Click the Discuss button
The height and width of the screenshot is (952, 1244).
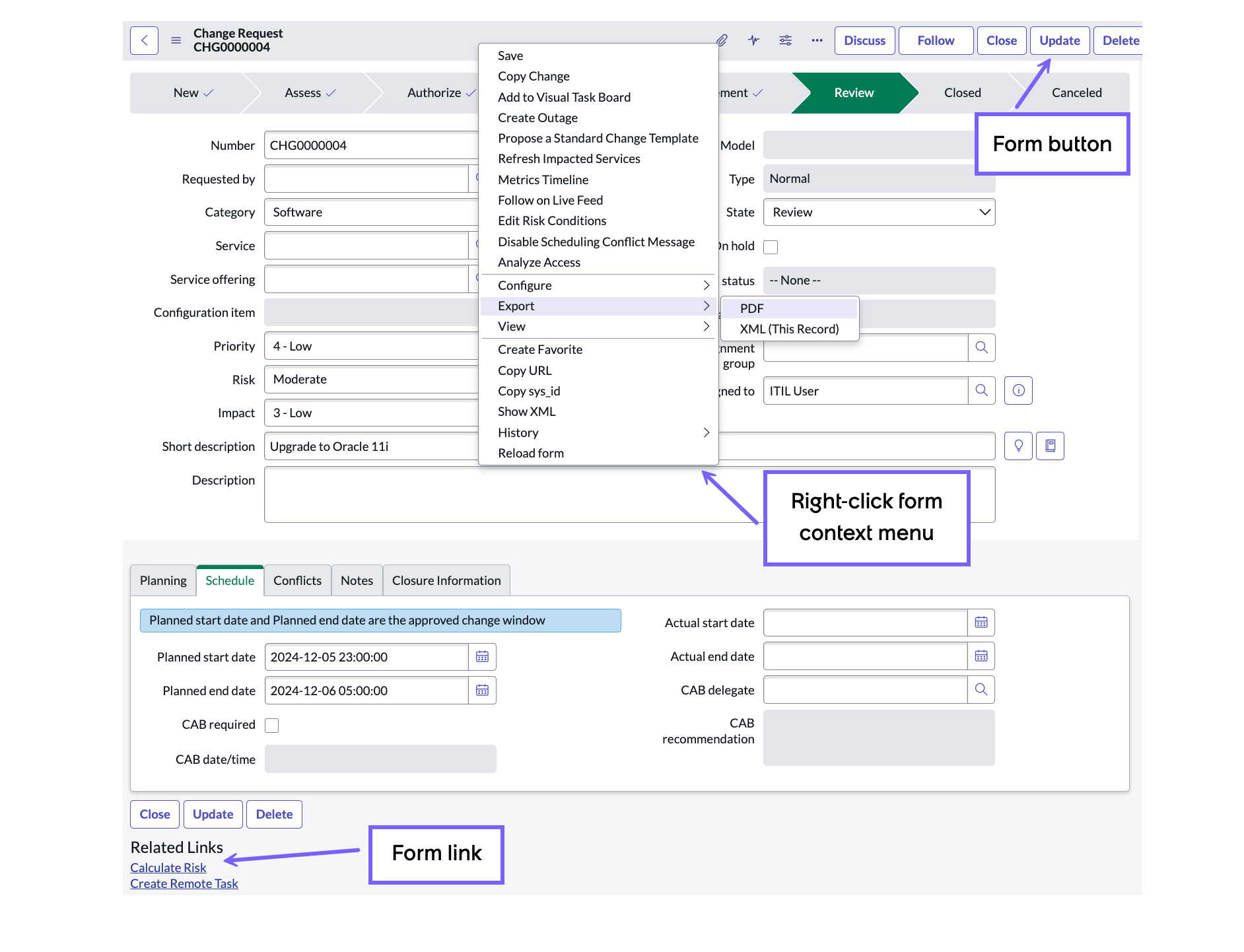pyautogui.click(x=864, y=40)
